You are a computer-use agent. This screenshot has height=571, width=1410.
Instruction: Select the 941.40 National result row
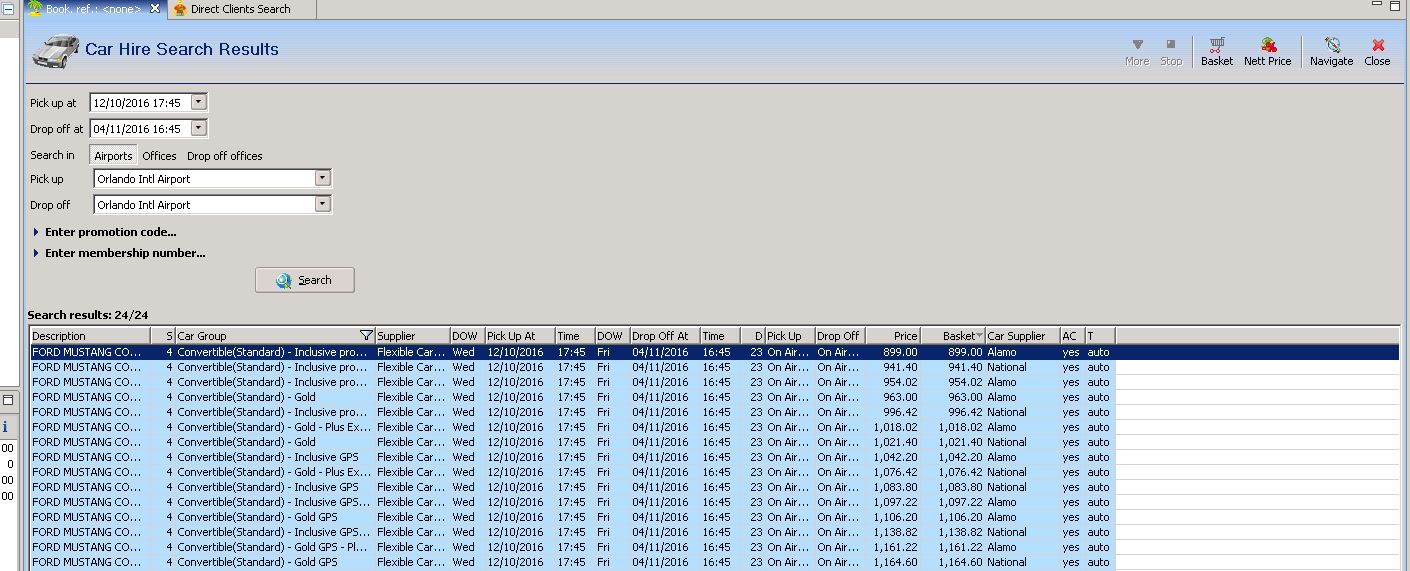tap(500, 367)
